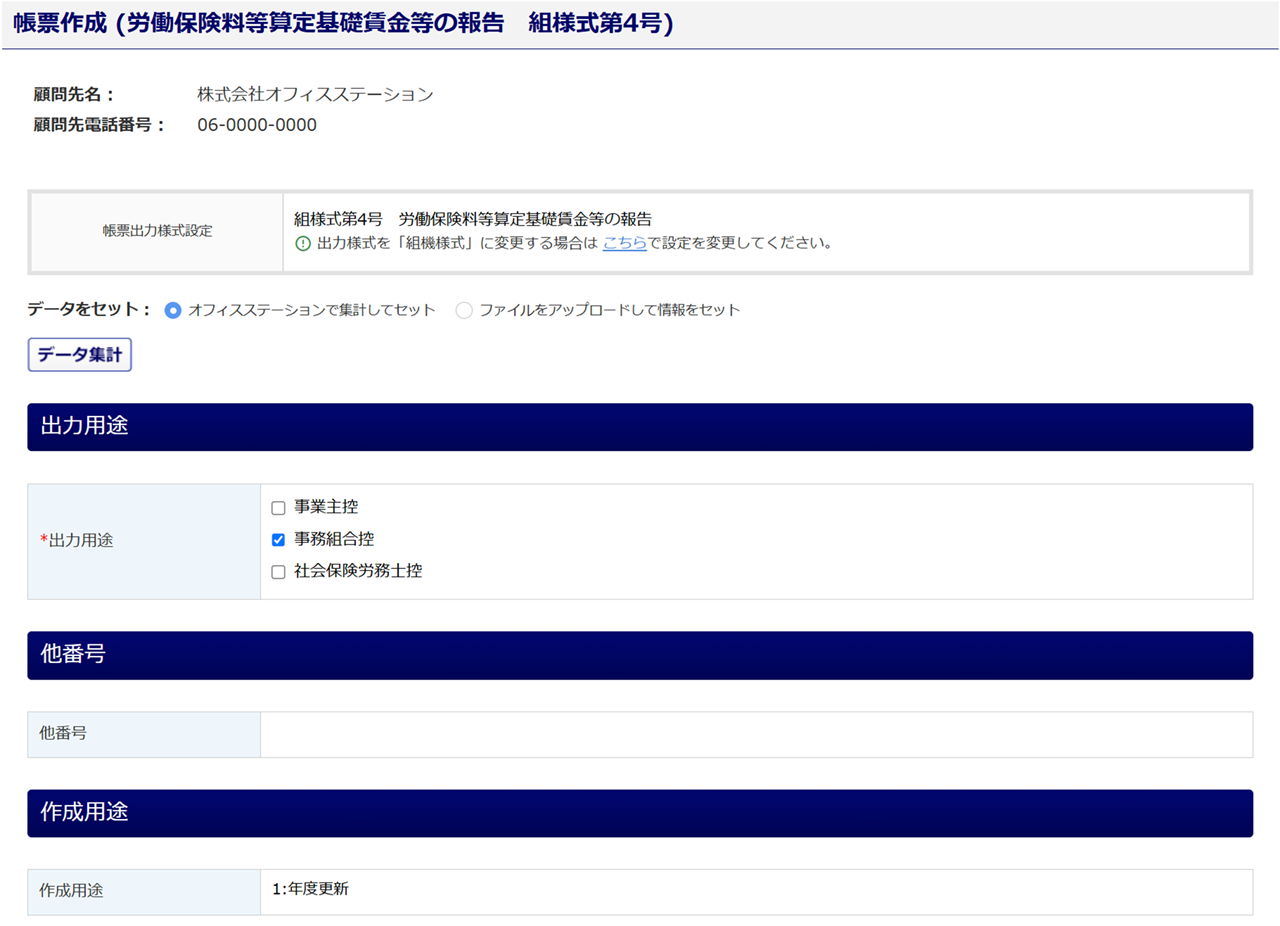Enable the 社会保険労務士控 checkbox
This screenshot has height=926, width=1280.
(x=279, y=573)
